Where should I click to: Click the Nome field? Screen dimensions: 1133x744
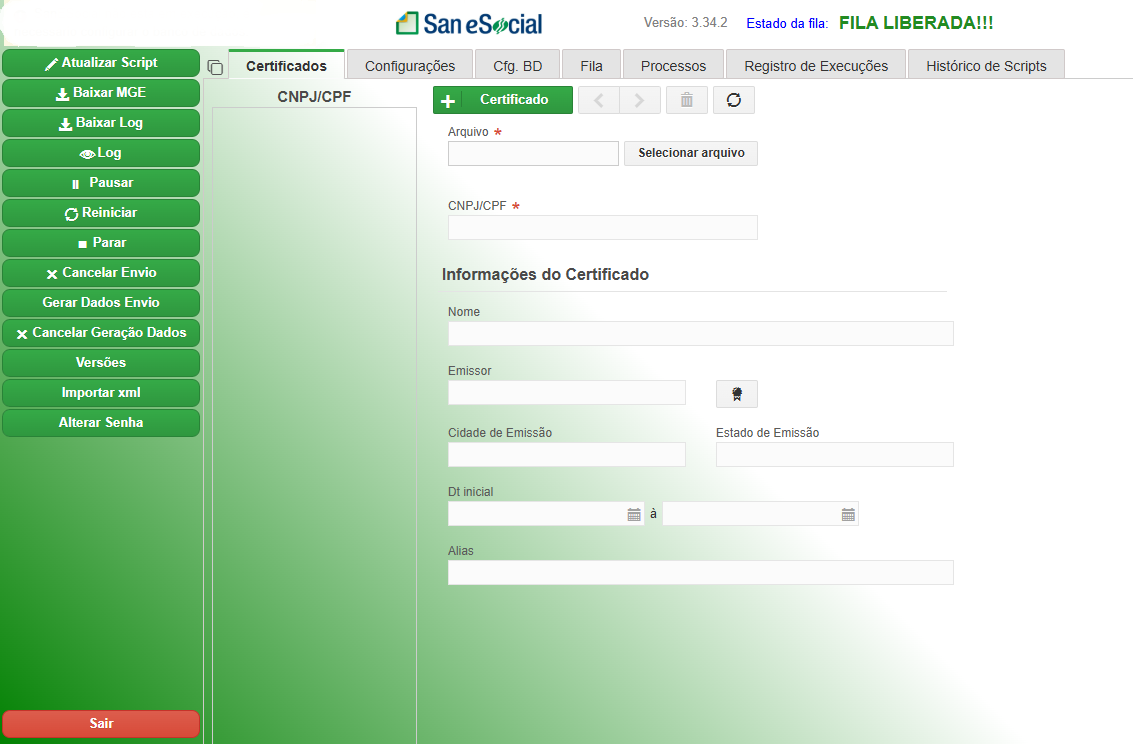(x=700, y=334)
